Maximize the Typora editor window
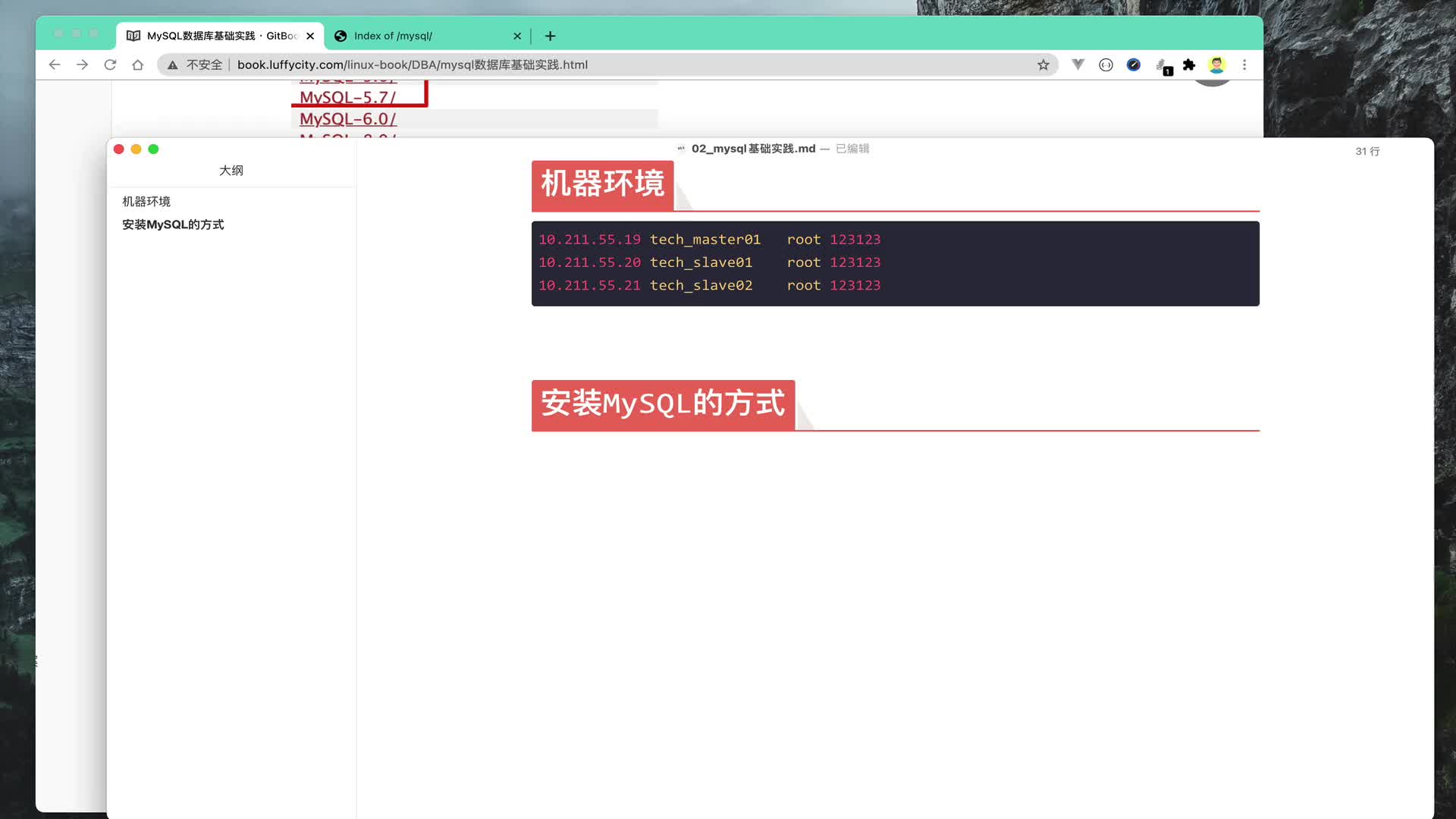Viewport: 1456px width, 819px height. pos(153,149)
